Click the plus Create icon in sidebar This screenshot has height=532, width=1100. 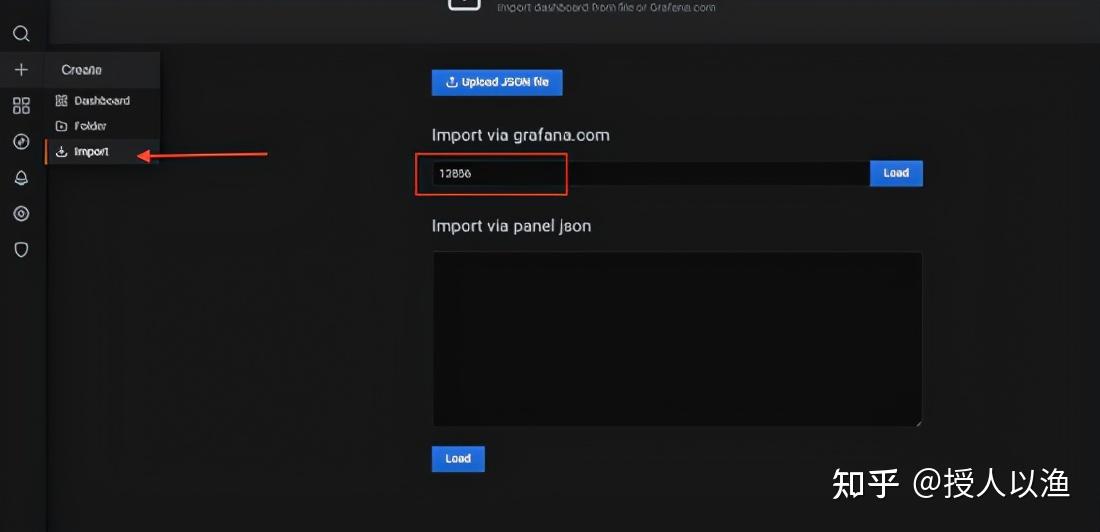click(22, 69)
